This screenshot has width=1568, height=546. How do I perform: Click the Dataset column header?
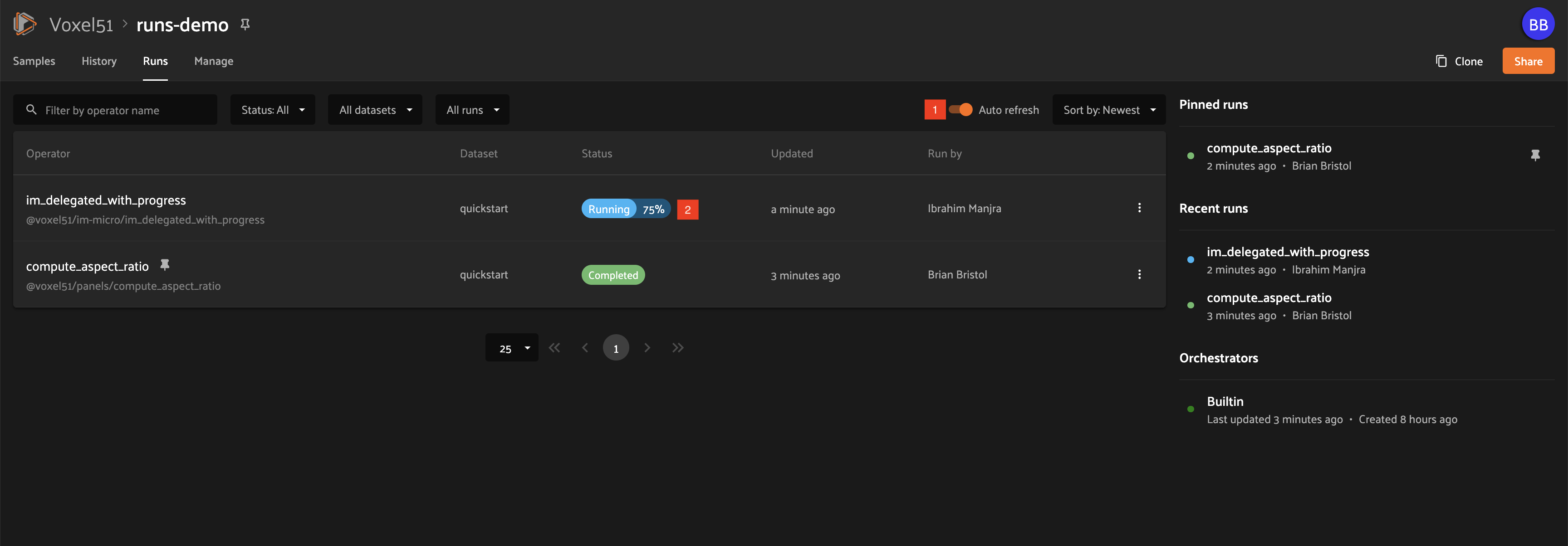(x=479, y=153)
